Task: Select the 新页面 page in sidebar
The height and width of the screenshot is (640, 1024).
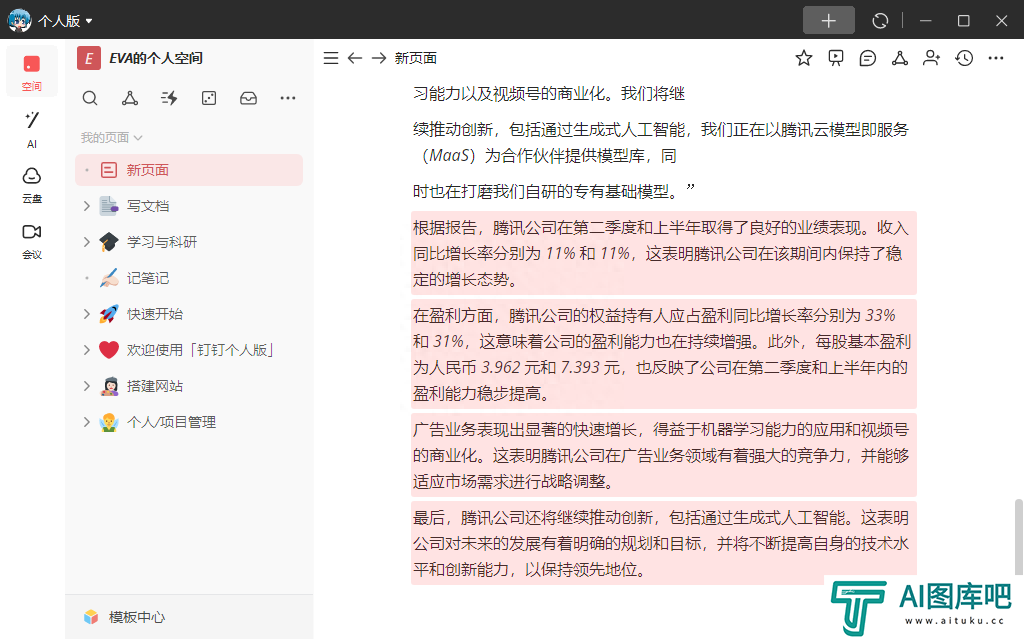Action: click(189, 170)
